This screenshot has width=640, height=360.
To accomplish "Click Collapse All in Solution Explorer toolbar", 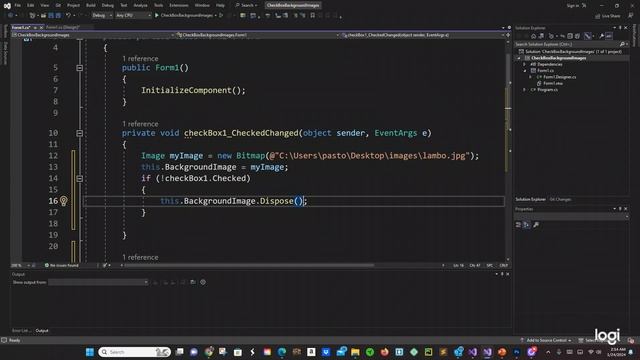I will click(x=570, y=36).
